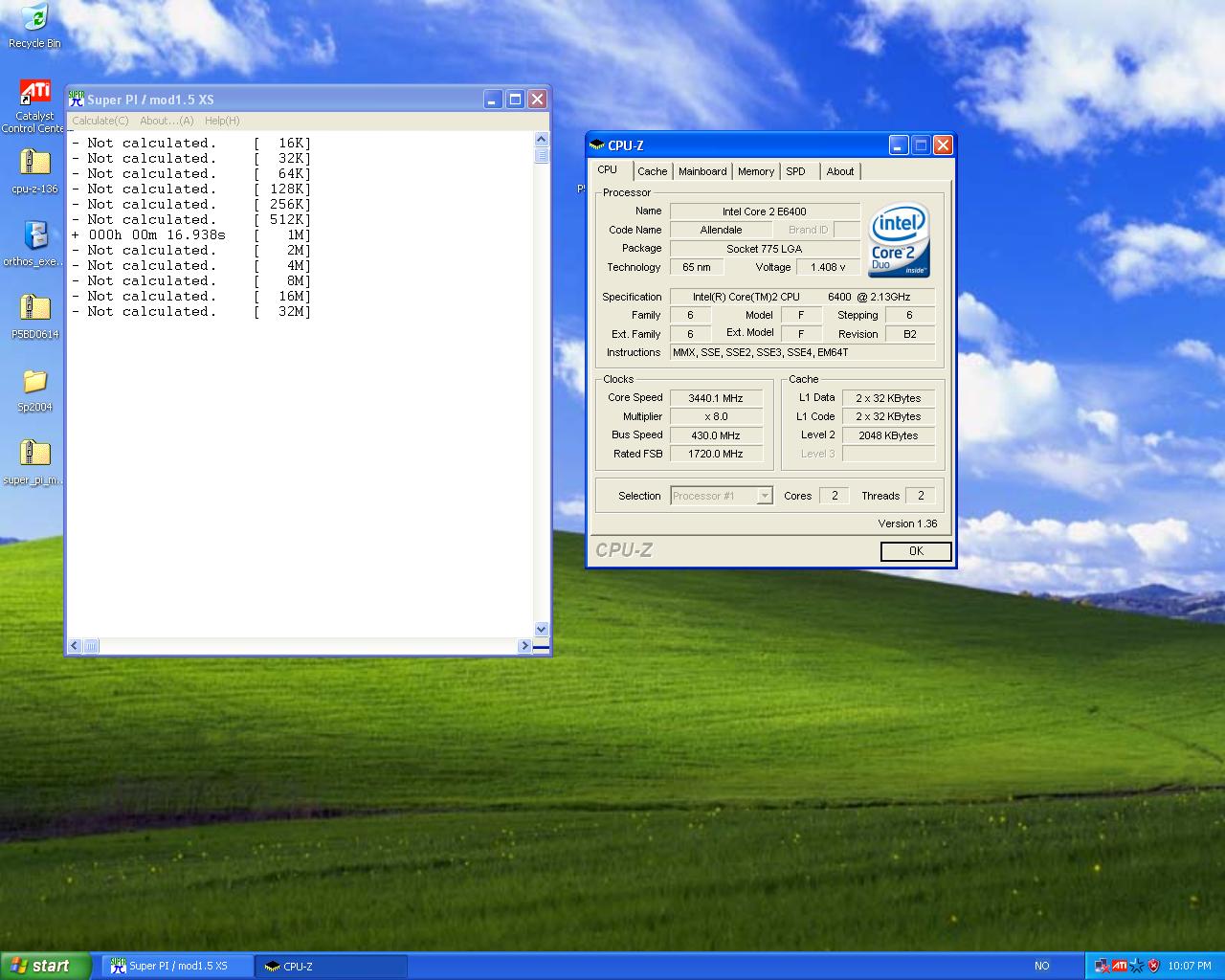
Task: Click the Super PI title bar icon
Action: point(77,99)
